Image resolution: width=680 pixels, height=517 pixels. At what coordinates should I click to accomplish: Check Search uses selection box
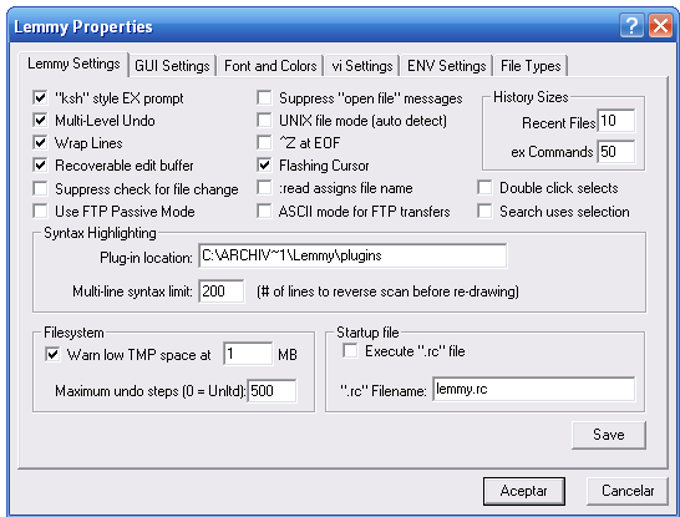[x=484, y=211]
